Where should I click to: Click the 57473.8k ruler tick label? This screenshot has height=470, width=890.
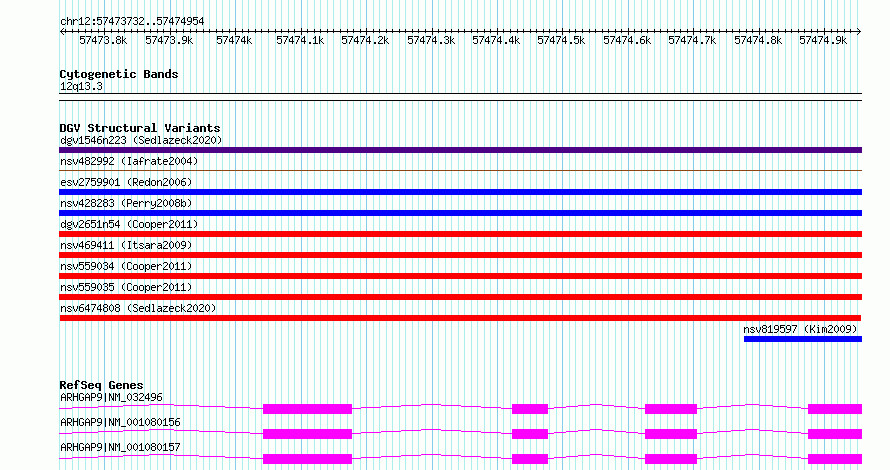click(x=103, y=41)
